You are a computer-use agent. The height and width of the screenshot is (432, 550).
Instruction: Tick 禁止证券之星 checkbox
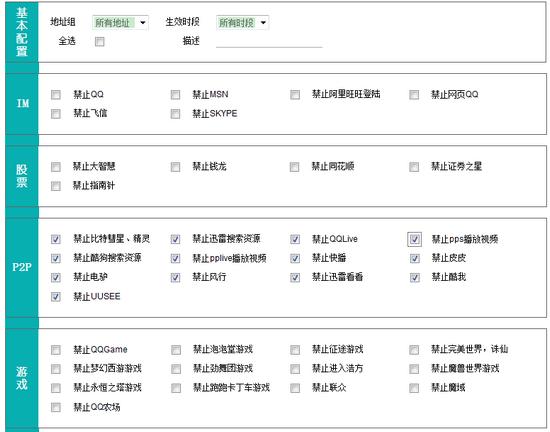pyautogui.click(x=414, y=167)
